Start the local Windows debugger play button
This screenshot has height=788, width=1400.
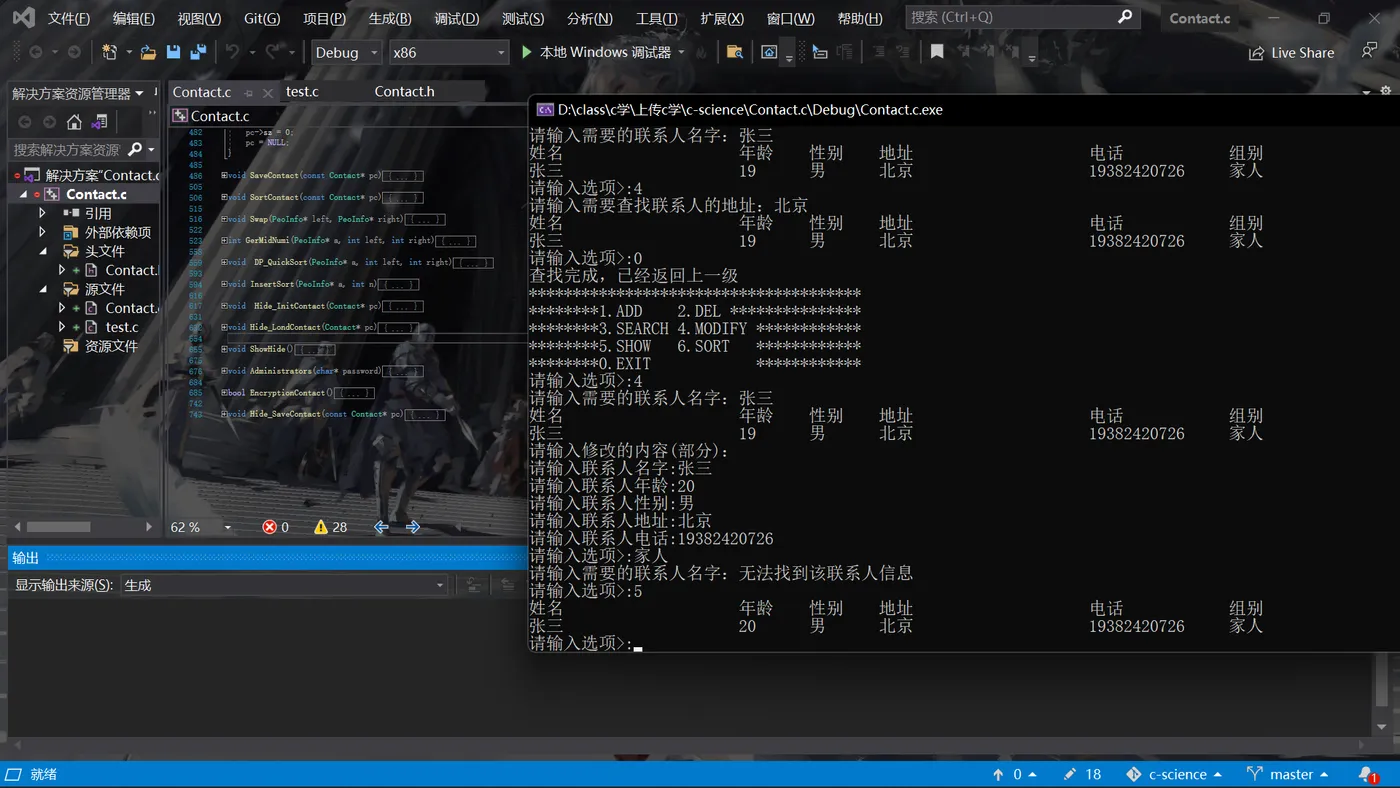[x=527, y=52]
